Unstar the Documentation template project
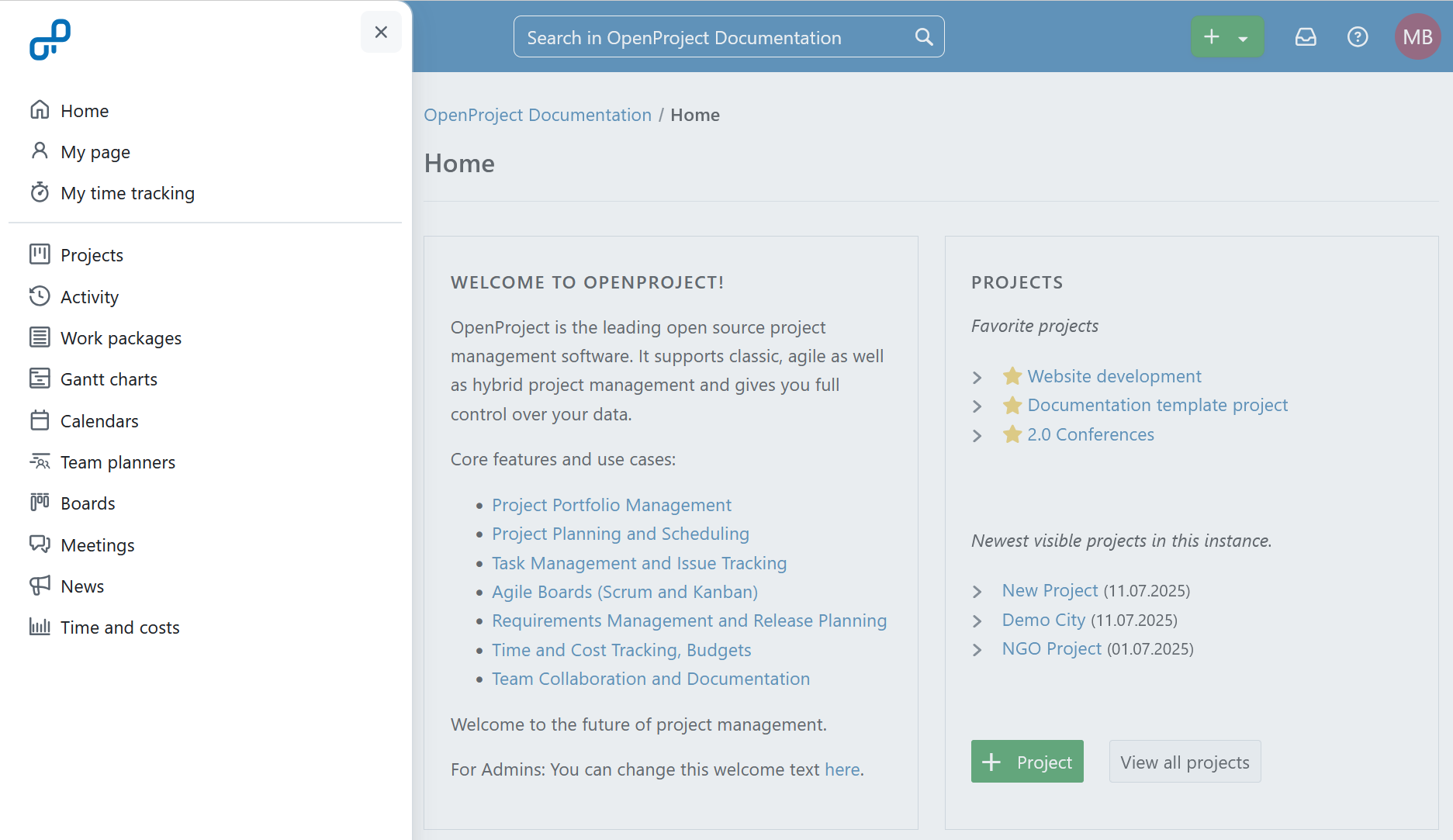This screenshot has height=840, width=1453. pyautogui.click(x=1012, y=405)
